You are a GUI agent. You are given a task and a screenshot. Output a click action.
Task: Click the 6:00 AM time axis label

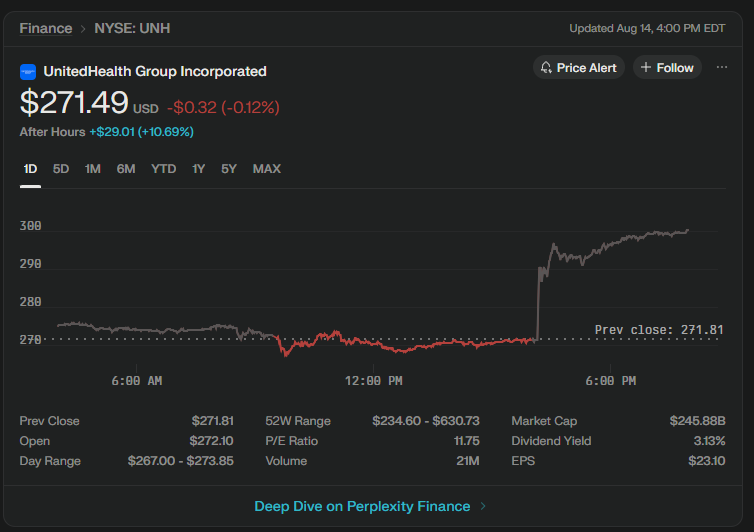[137, 381]
